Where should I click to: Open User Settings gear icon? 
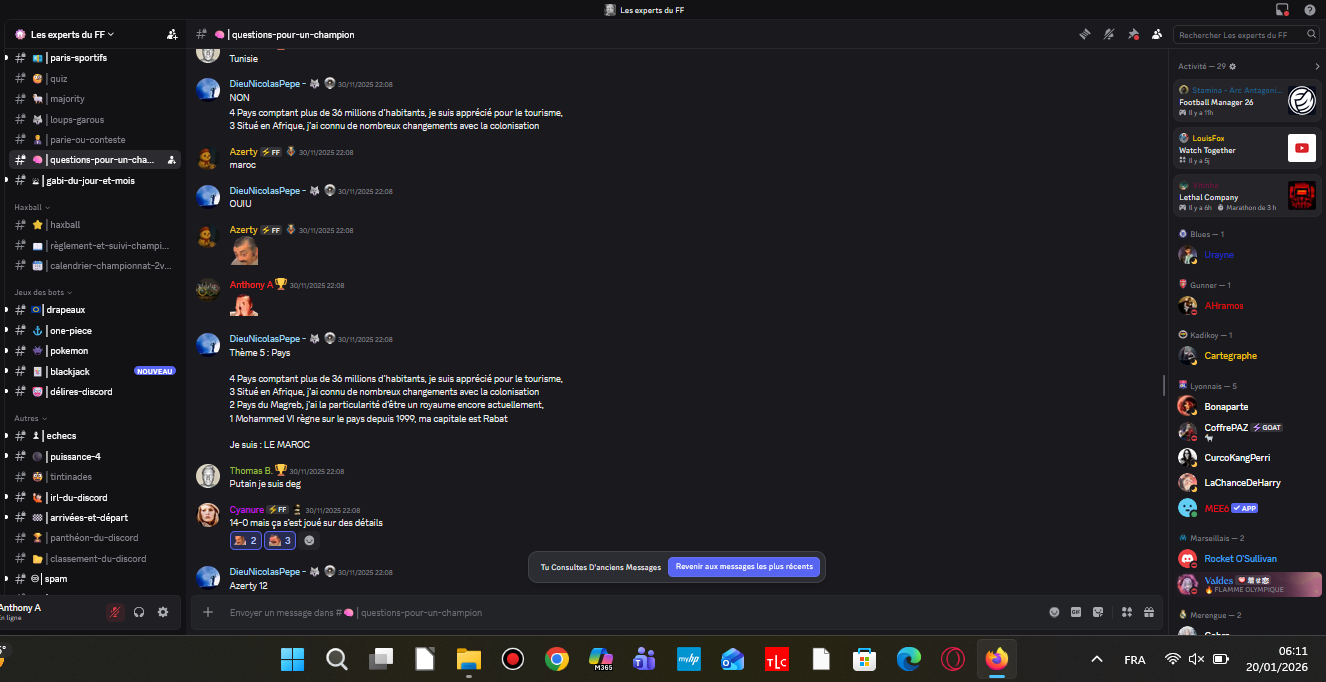163,612
